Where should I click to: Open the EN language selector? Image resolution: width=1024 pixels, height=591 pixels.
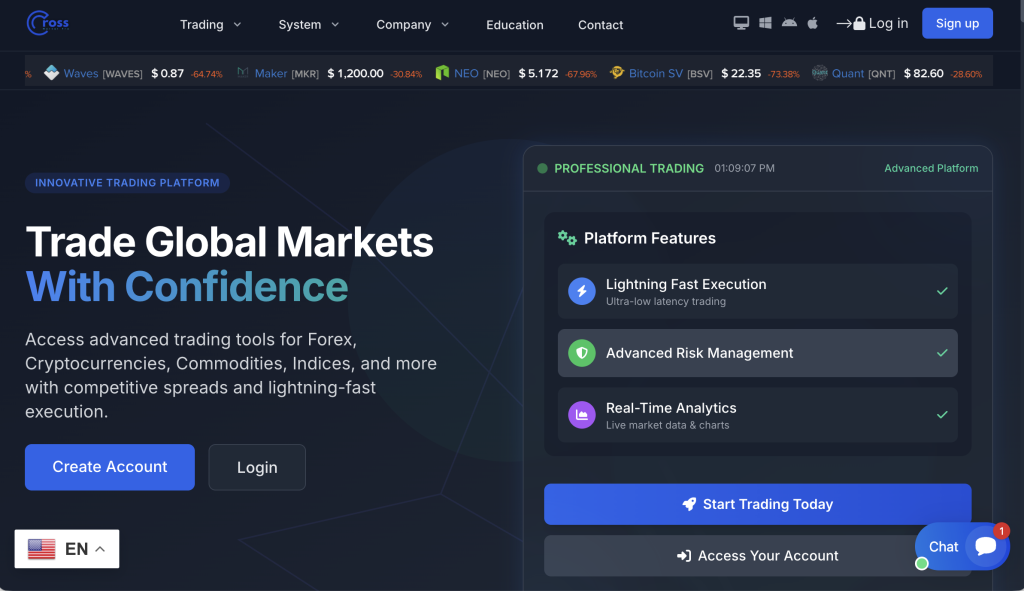(67, 549)
